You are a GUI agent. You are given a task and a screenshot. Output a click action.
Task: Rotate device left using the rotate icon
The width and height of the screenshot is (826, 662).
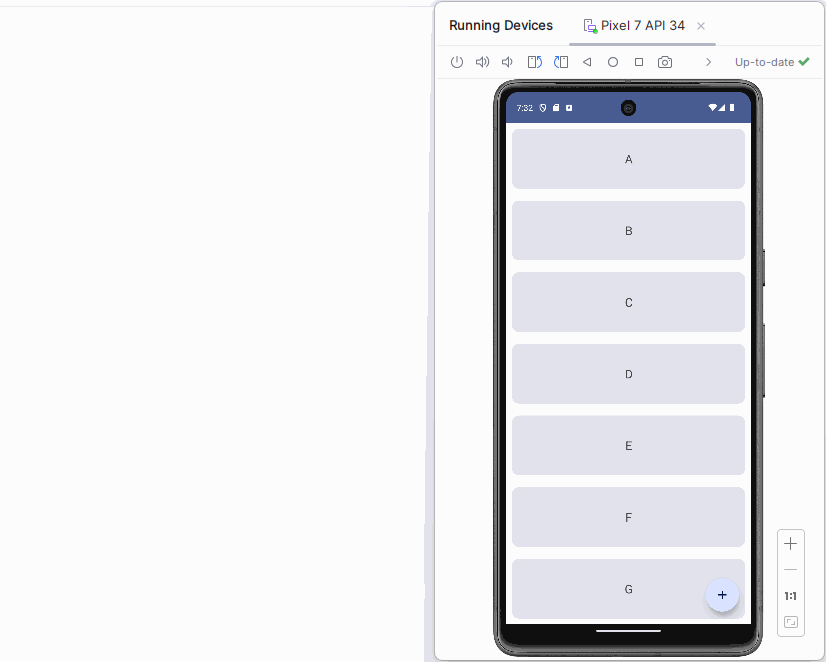[x=535, y=62]
